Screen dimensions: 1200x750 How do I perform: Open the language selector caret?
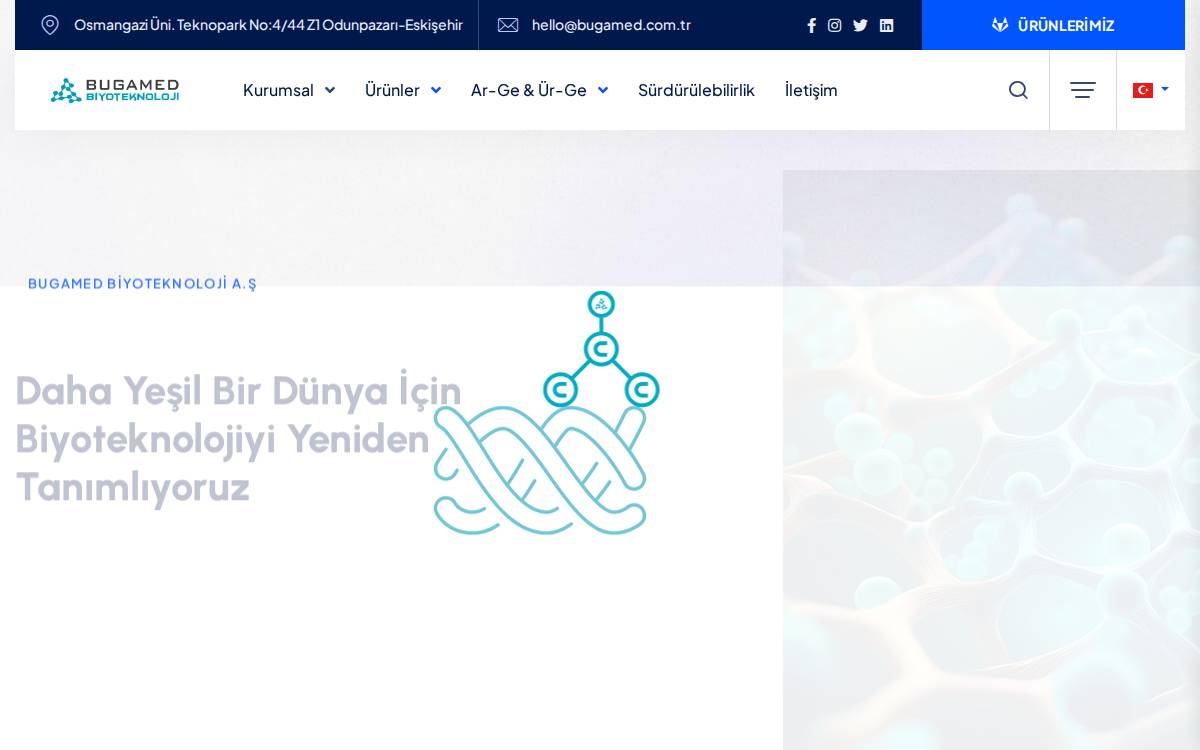pos(1165,90)
